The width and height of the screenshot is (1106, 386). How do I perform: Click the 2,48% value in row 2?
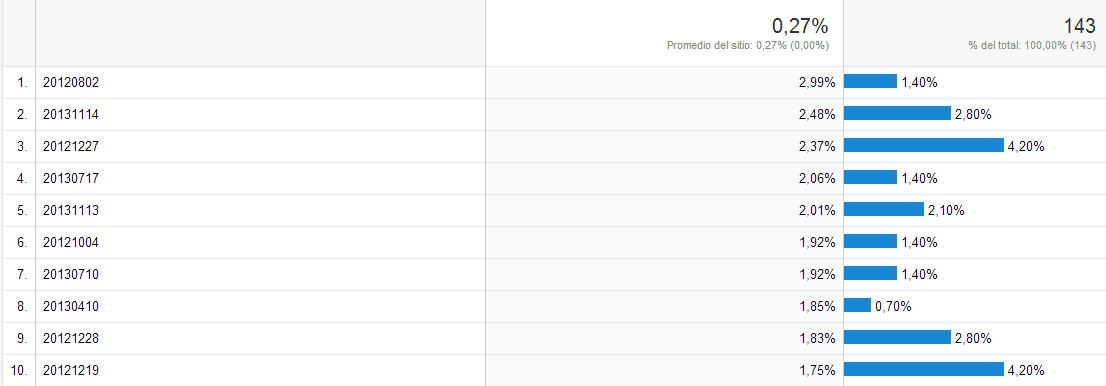(817, 114)
